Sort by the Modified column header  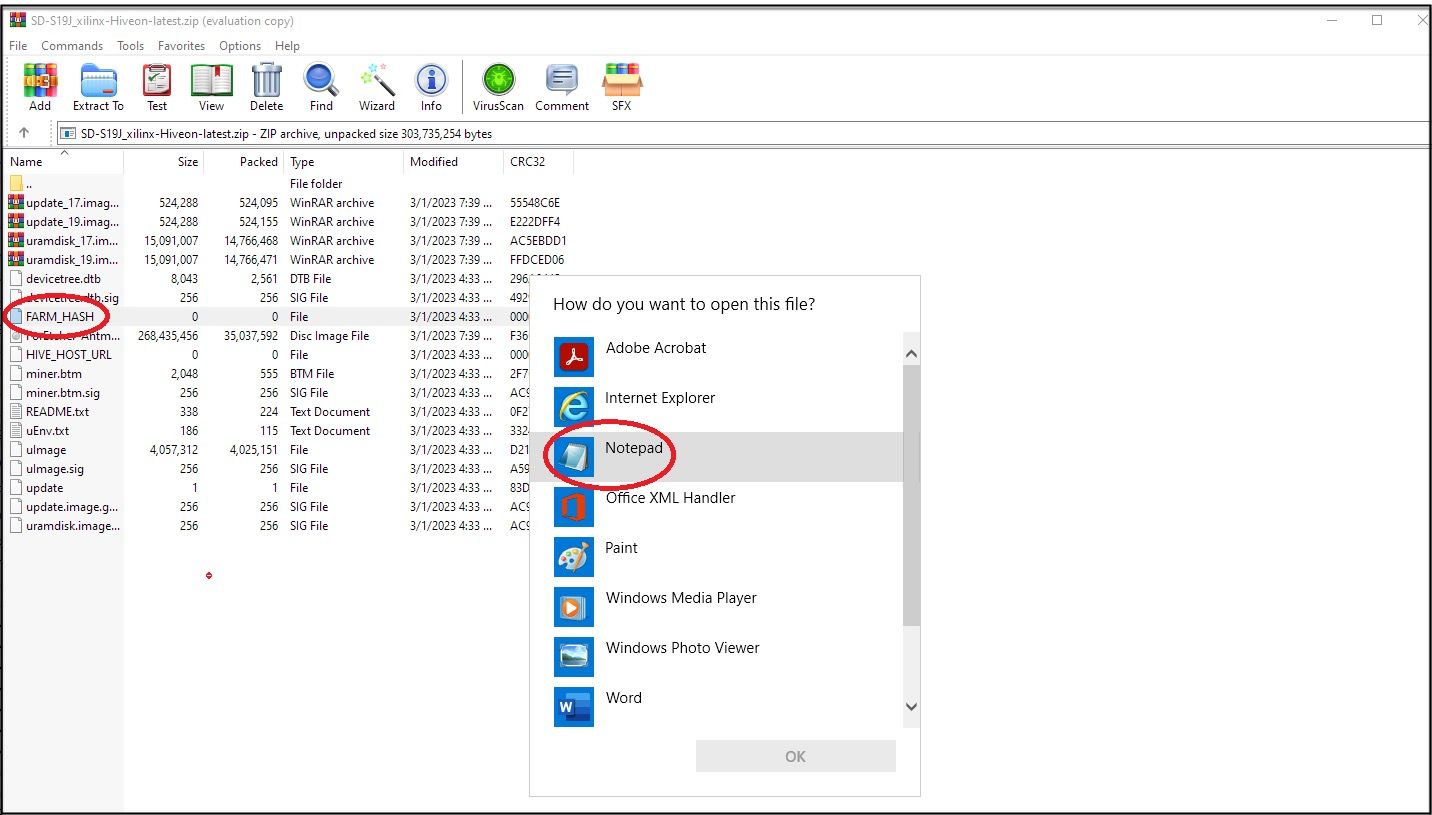(x=454, y=162)
